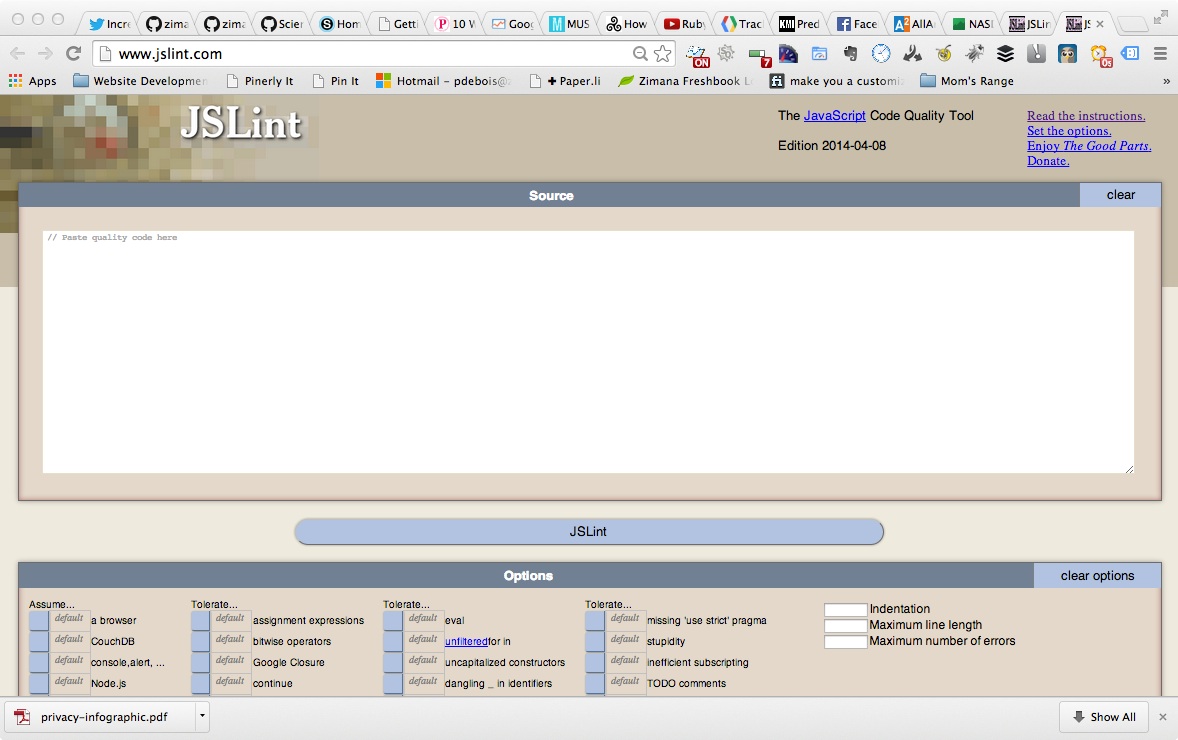Screen dimensions: 1178x740
Task: Switch to the 'Scier' GitHub tab
Action: tap(281, 23)
